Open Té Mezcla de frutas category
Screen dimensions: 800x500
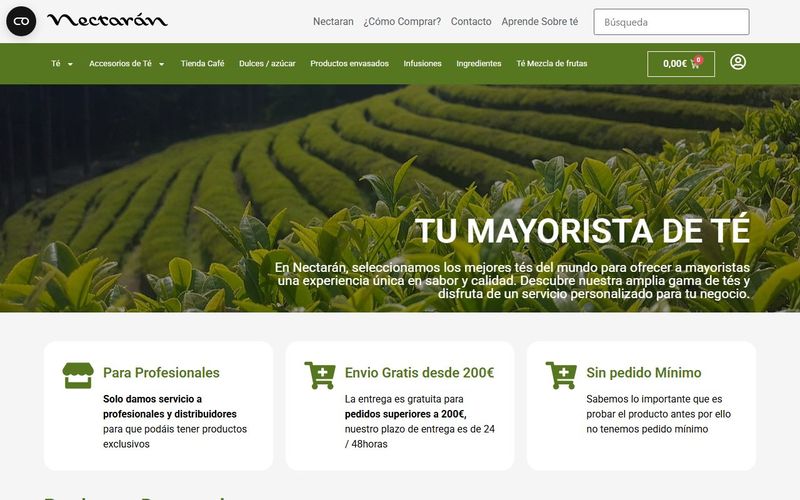click(552, 64)
